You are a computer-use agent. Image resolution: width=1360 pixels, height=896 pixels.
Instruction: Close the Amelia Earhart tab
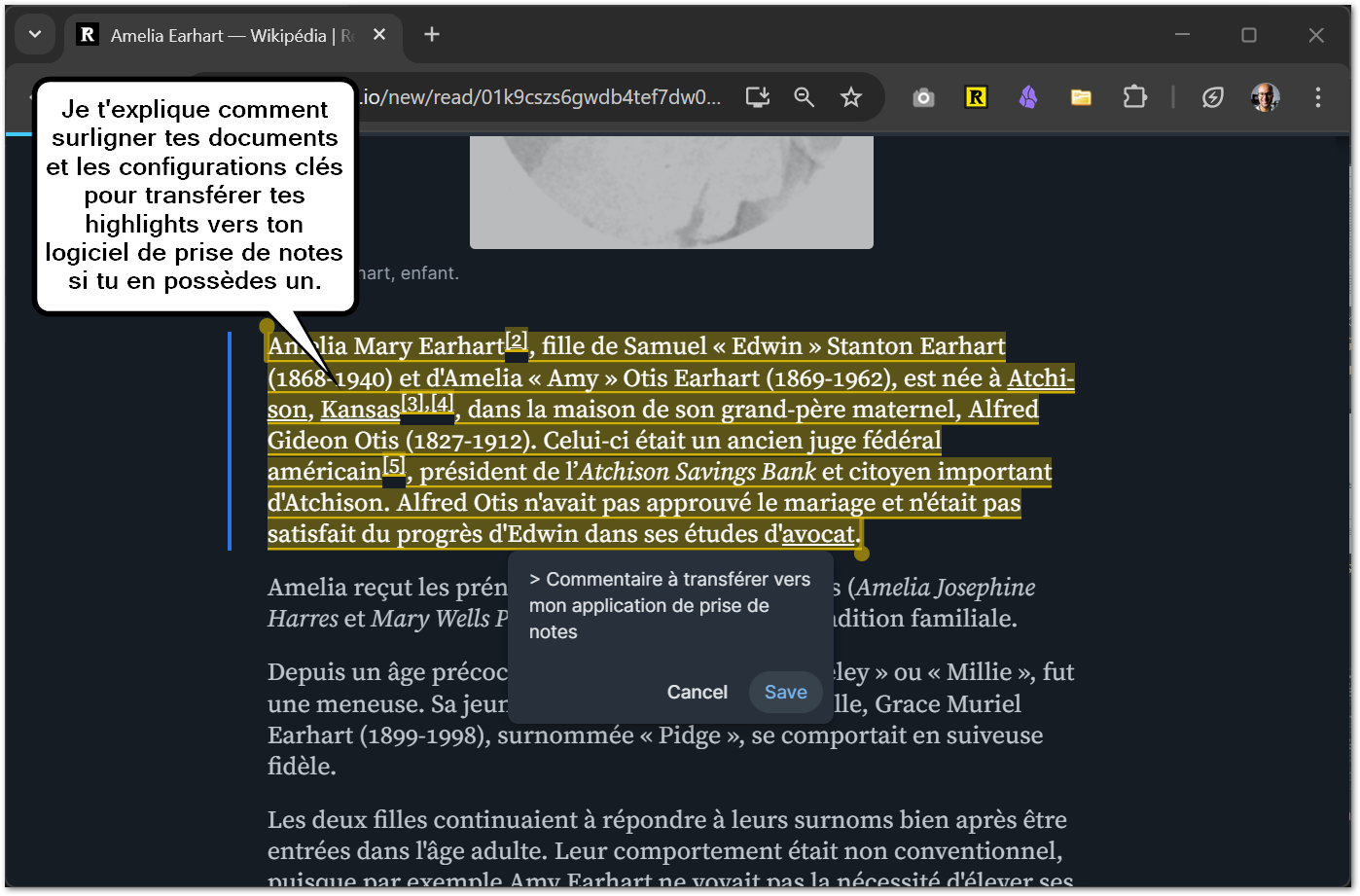click(379, 35)
